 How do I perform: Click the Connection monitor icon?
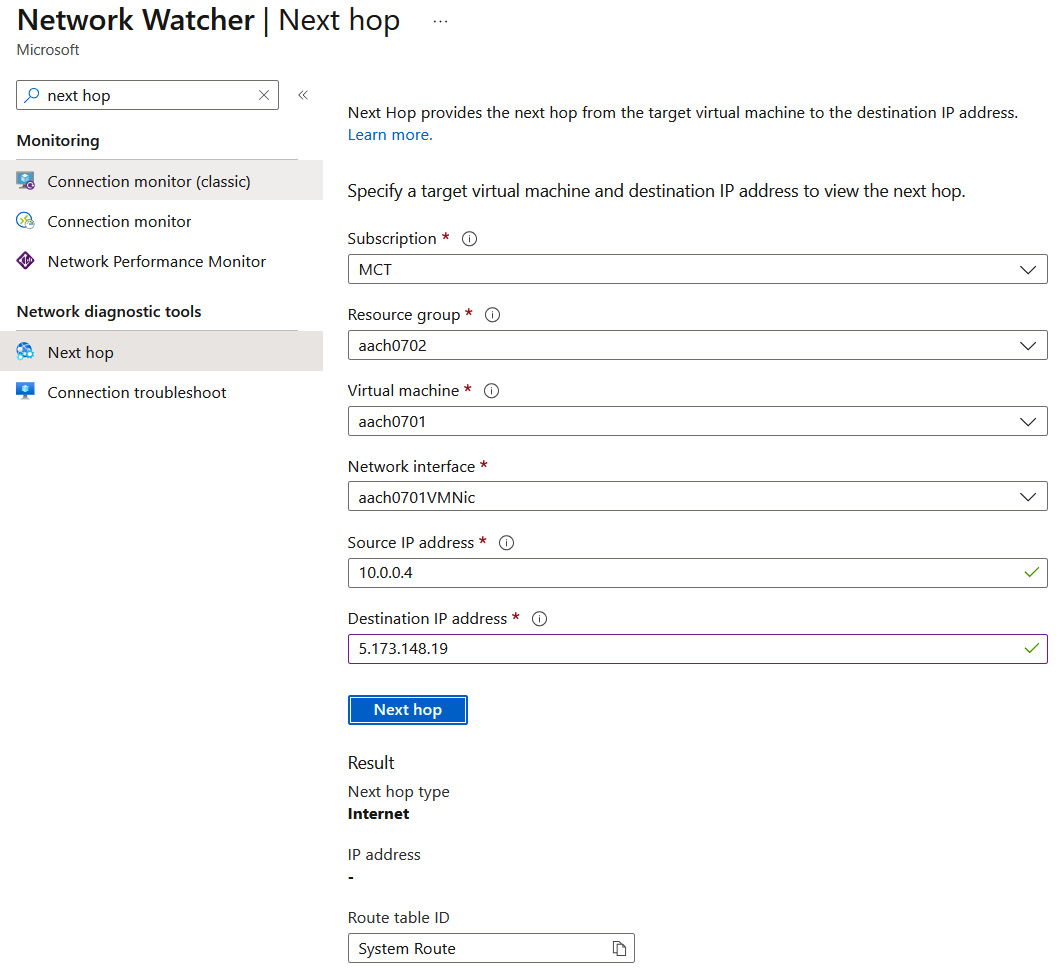pyautogui.click(x=26, y=221)
